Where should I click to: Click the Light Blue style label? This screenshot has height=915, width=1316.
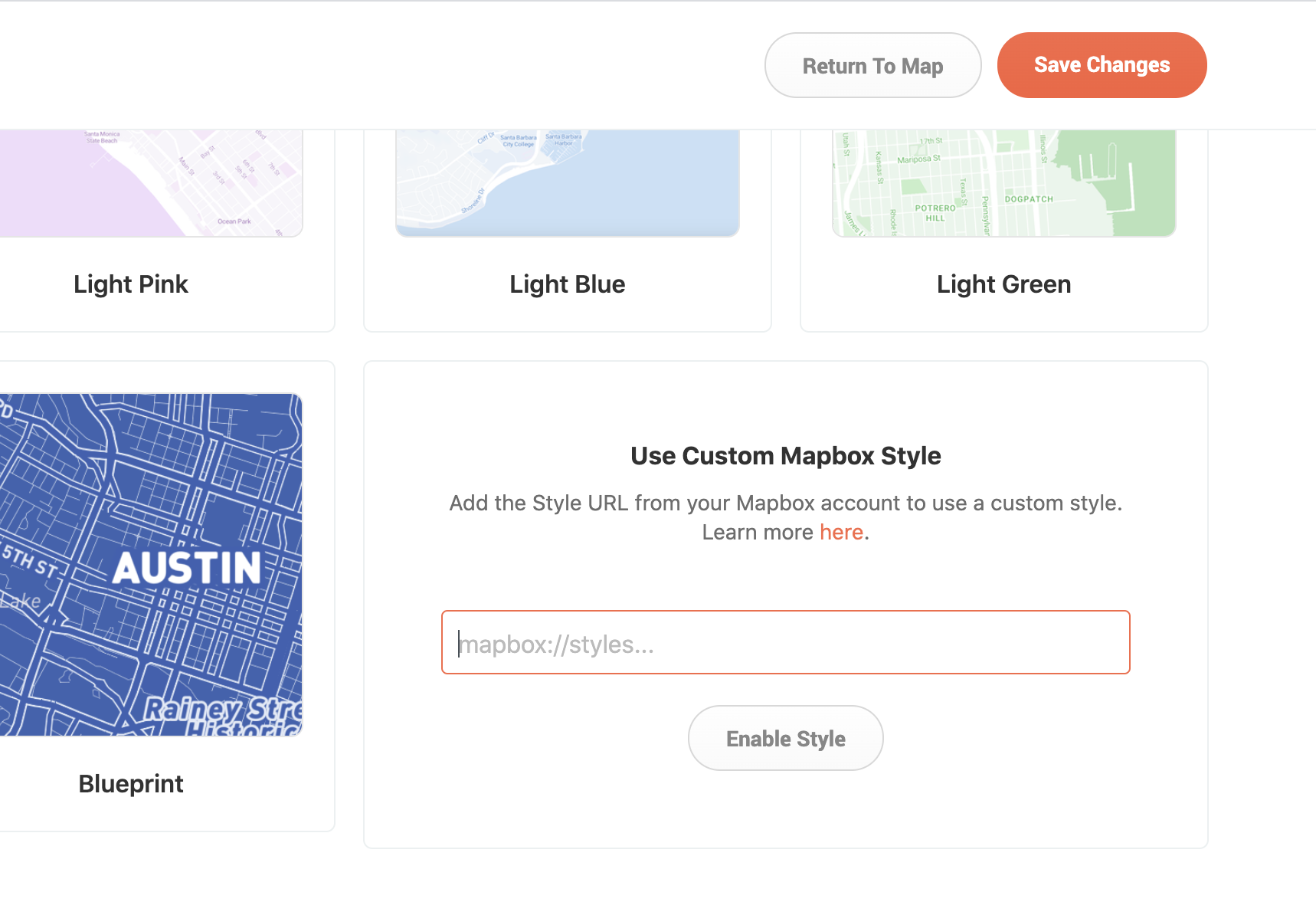click(x=567, y=284)
